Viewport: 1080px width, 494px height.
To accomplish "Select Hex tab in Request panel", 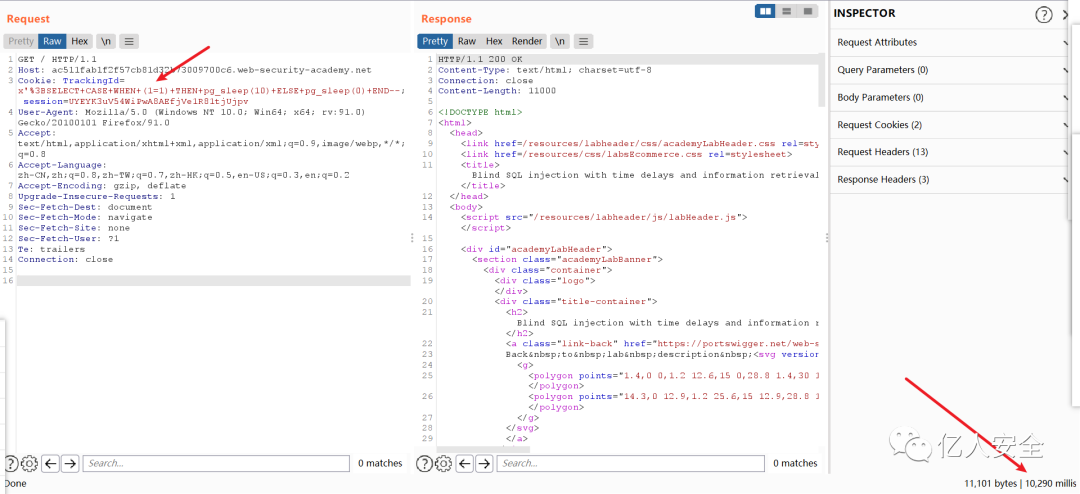I will coord(79,41).
